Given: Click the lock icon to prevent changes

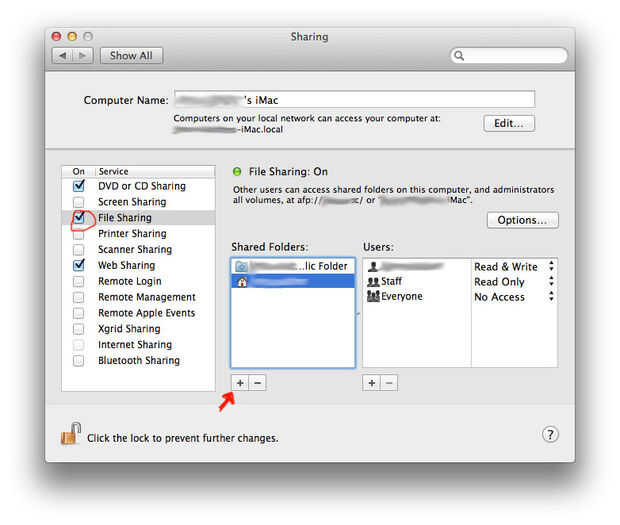Looking at the screenshot, I should click(x=71, y=434).
